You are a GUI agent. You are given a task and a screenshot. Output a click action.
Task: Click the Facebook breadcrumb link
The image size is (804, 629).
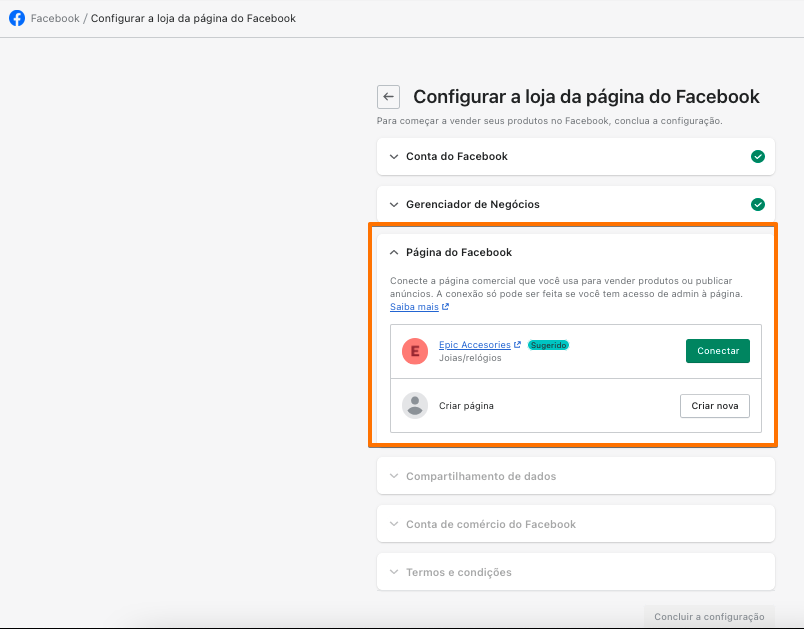(x=55, y=18)
